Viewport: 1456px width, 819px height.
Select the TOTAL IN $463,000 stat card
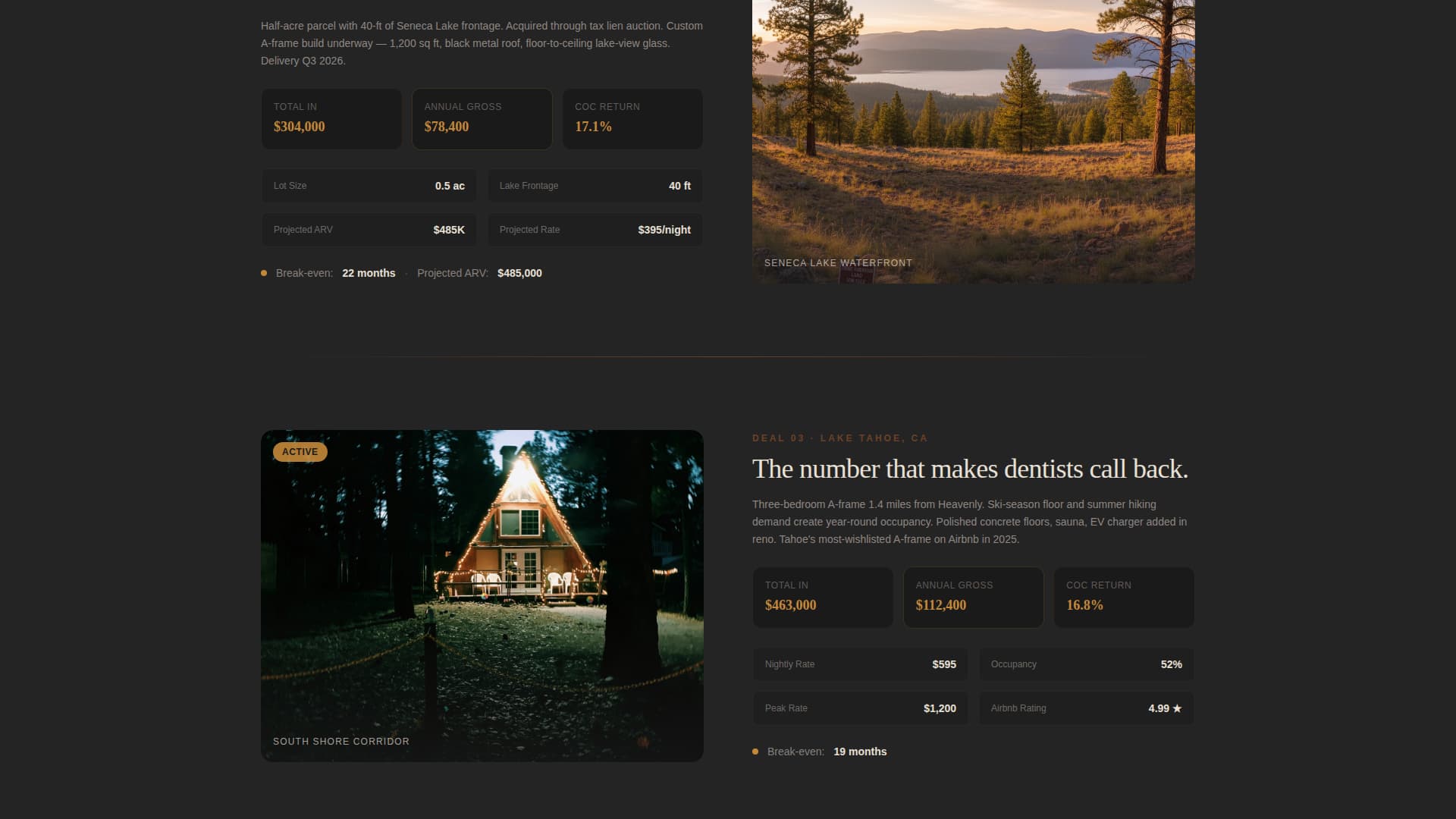pyautogui.click(x=823, y=597)
